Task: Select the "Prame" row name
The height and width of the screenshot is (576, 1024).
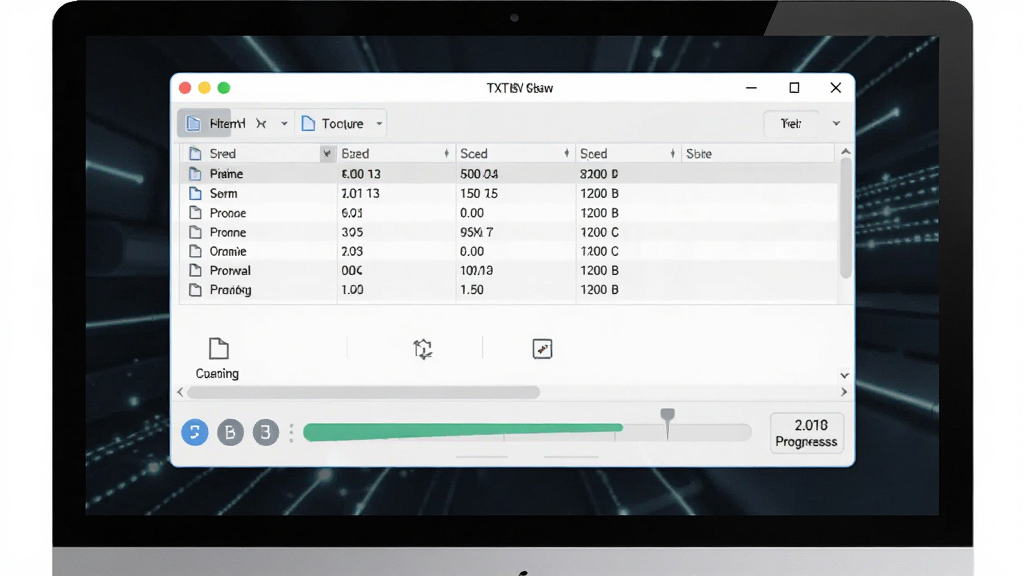Action: (x=226, y=174)
